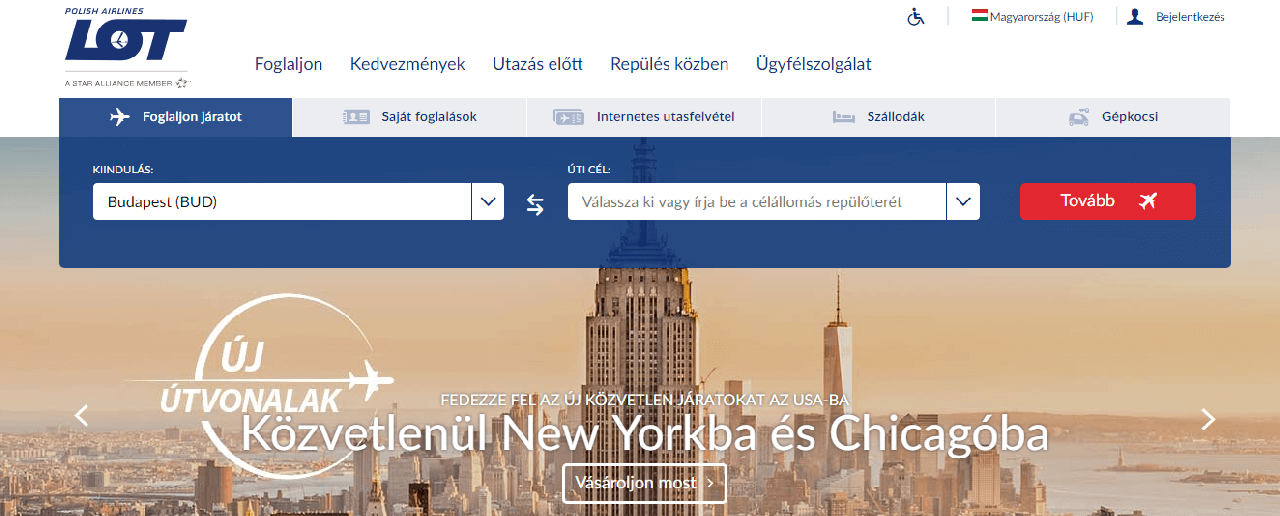Show next banner slide
The image size is (1280, 516).
pos(1208,418)
